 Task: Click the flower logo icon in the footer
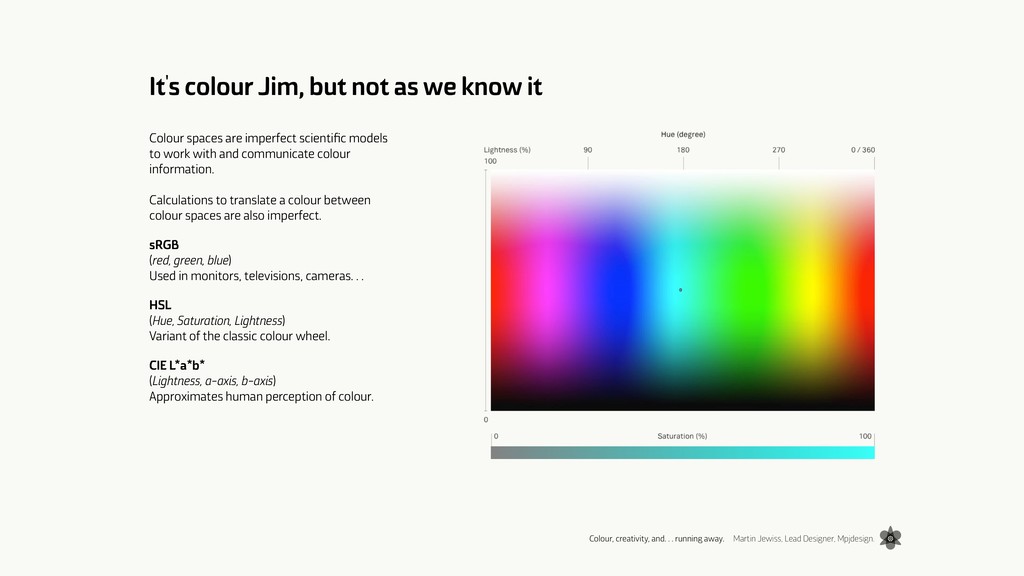point(890,538)
